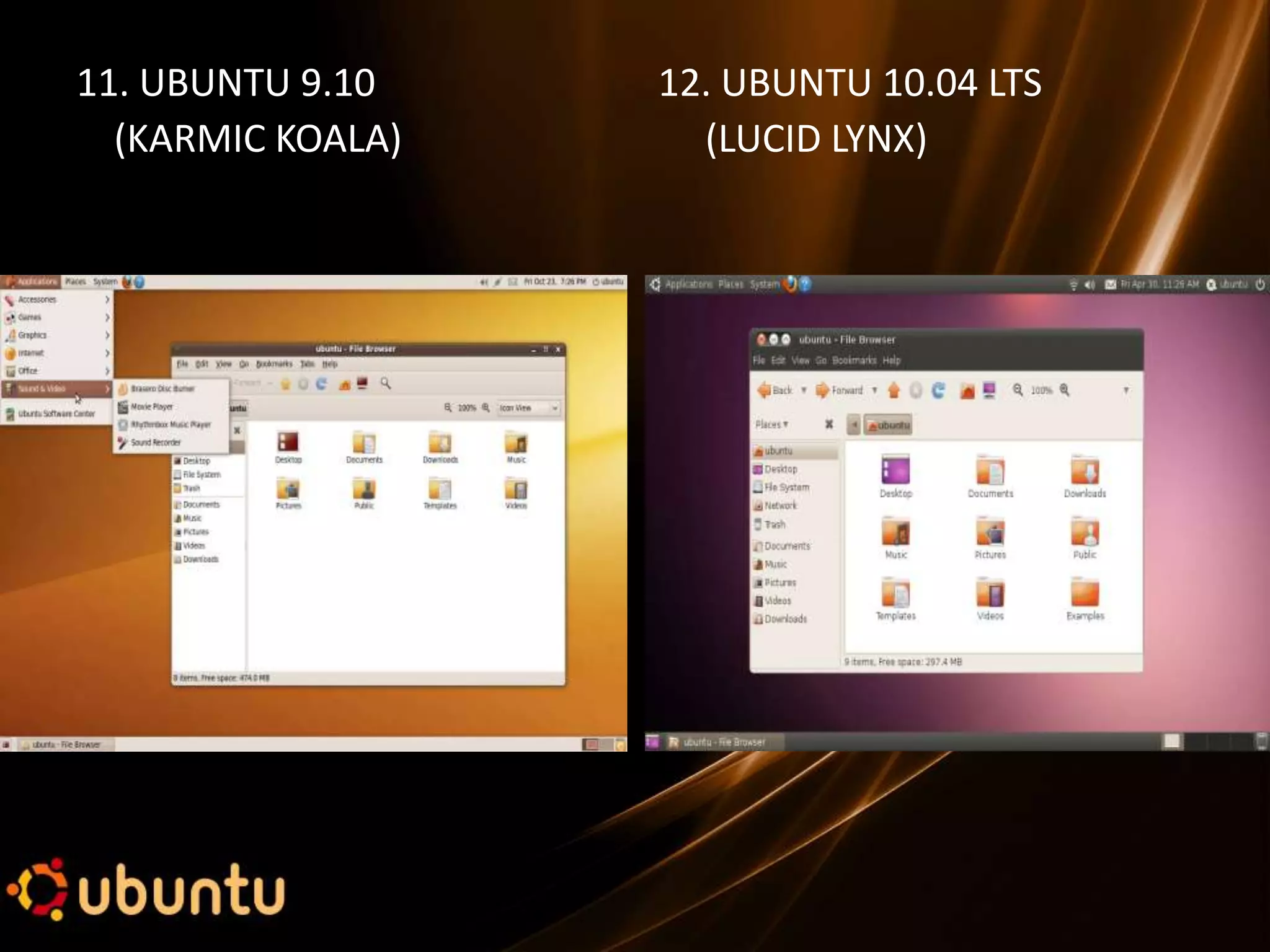Viewport: 1270px width, 952px height.
Task: Launch Movie Player from submenu
Action: click(x=171, y=407)
